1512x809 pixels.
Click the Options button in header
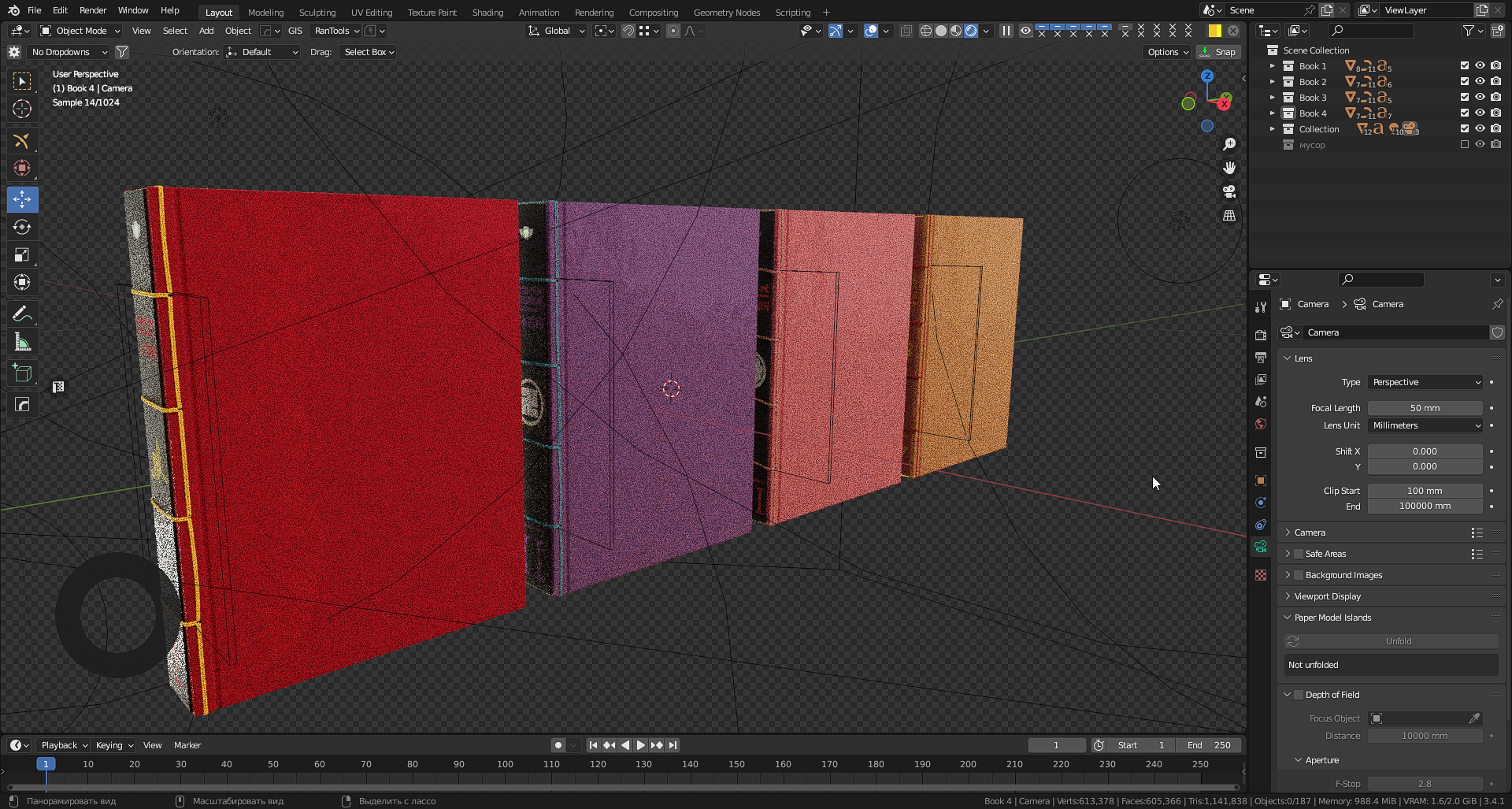[x=1167, y=52]
